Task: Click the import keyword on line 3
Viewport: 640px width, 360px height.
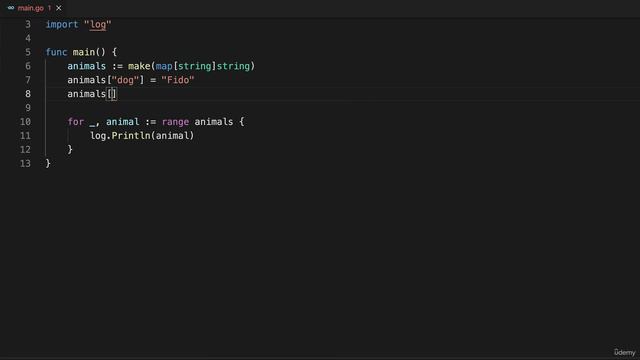Action: point(62,24)
